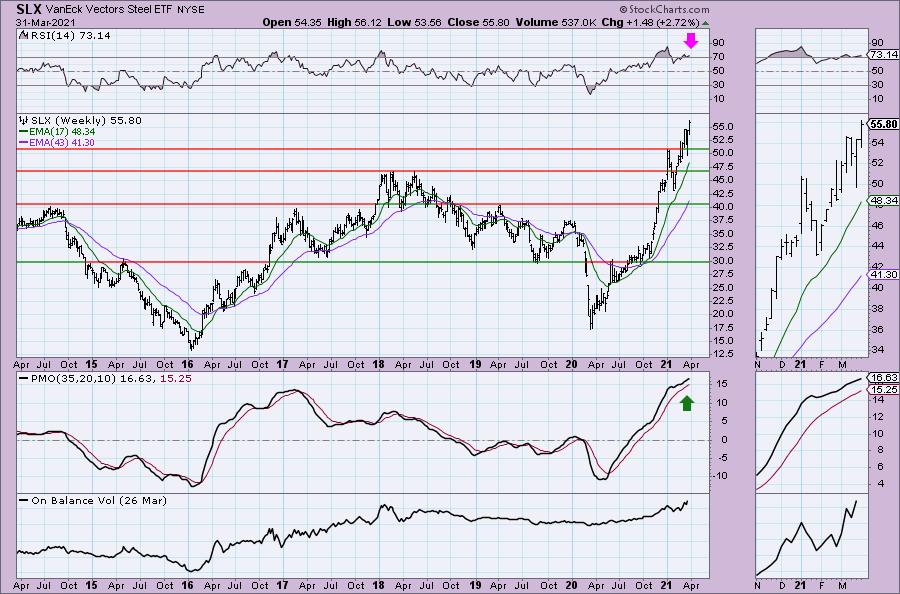Open the StockCharts.com copyright link
The image size is (900, 594).
[x=664, y=9]
